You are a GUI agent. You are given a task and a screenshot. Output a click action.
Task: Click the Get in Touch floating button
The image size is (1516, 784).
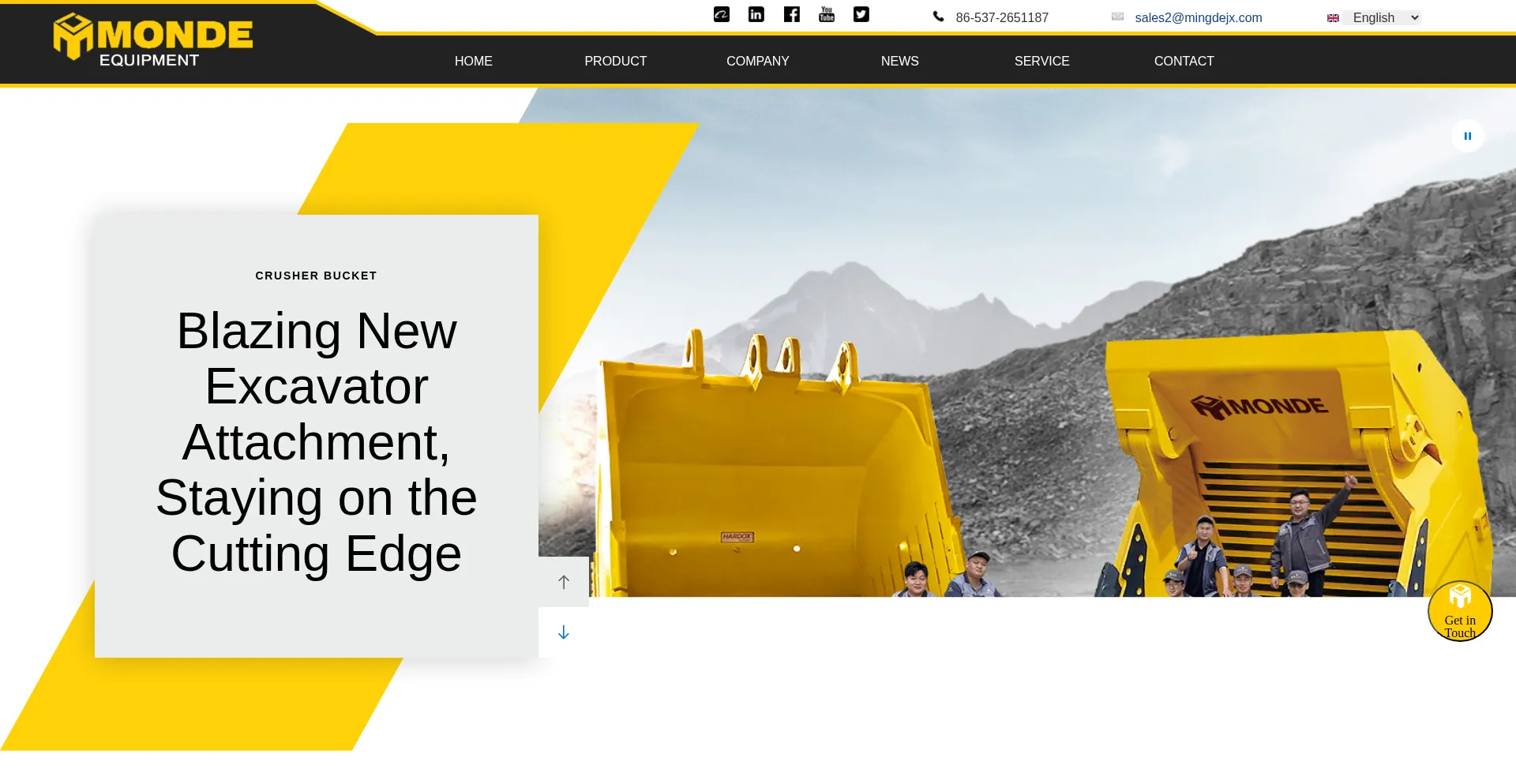1459,611
